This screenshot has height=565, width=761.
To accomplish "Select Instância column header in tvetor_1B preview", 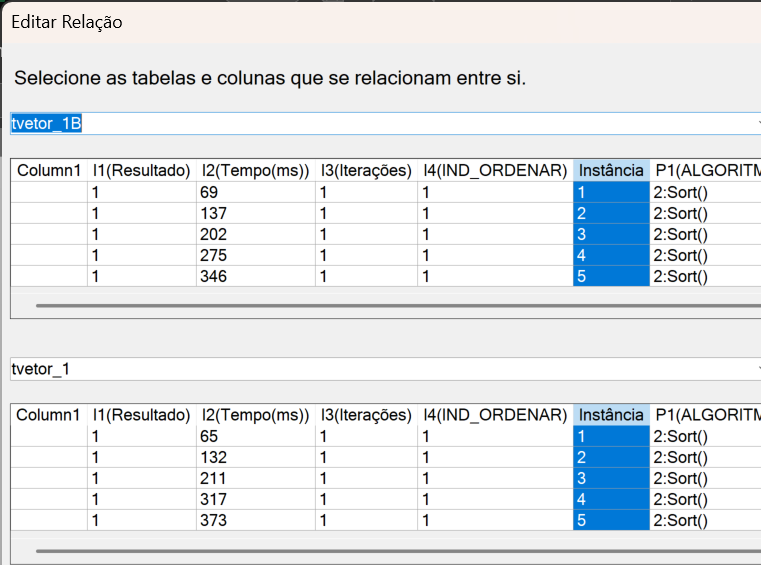I will 611,171.
